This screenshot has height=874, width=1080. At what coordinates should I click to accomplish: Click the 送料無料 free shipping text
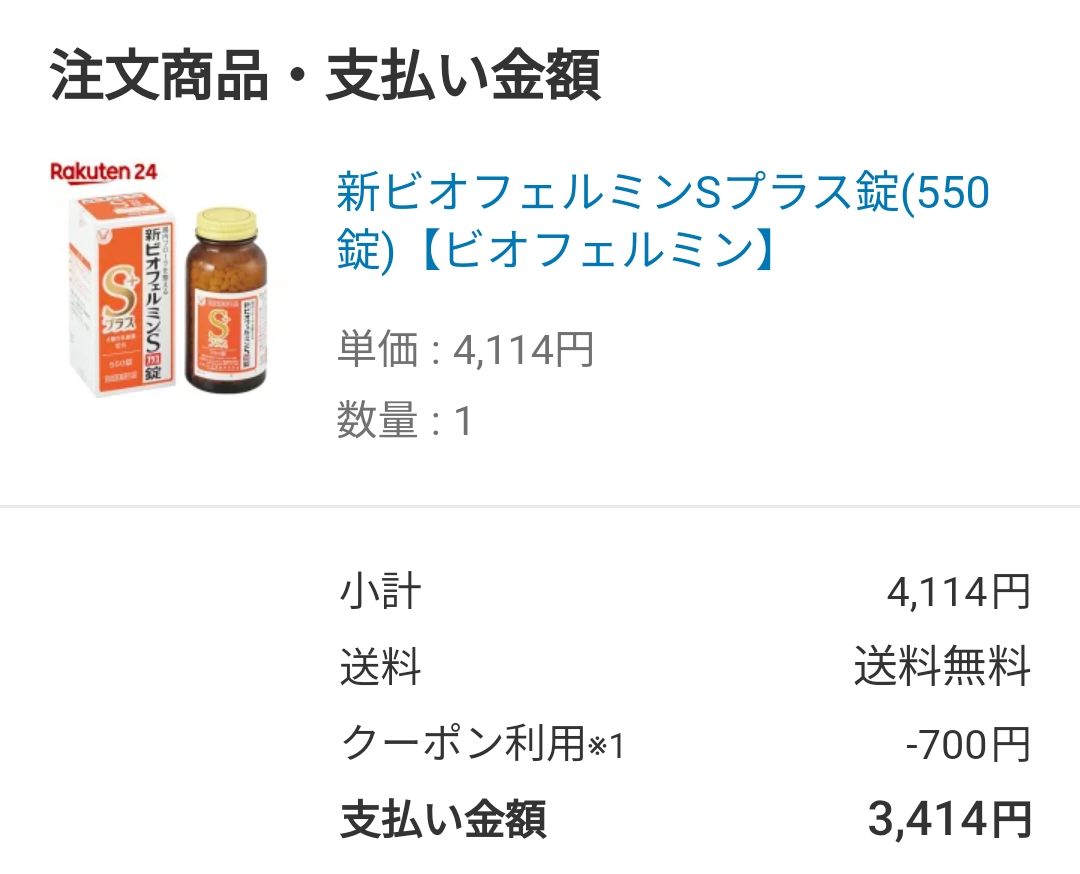[942, 667]
